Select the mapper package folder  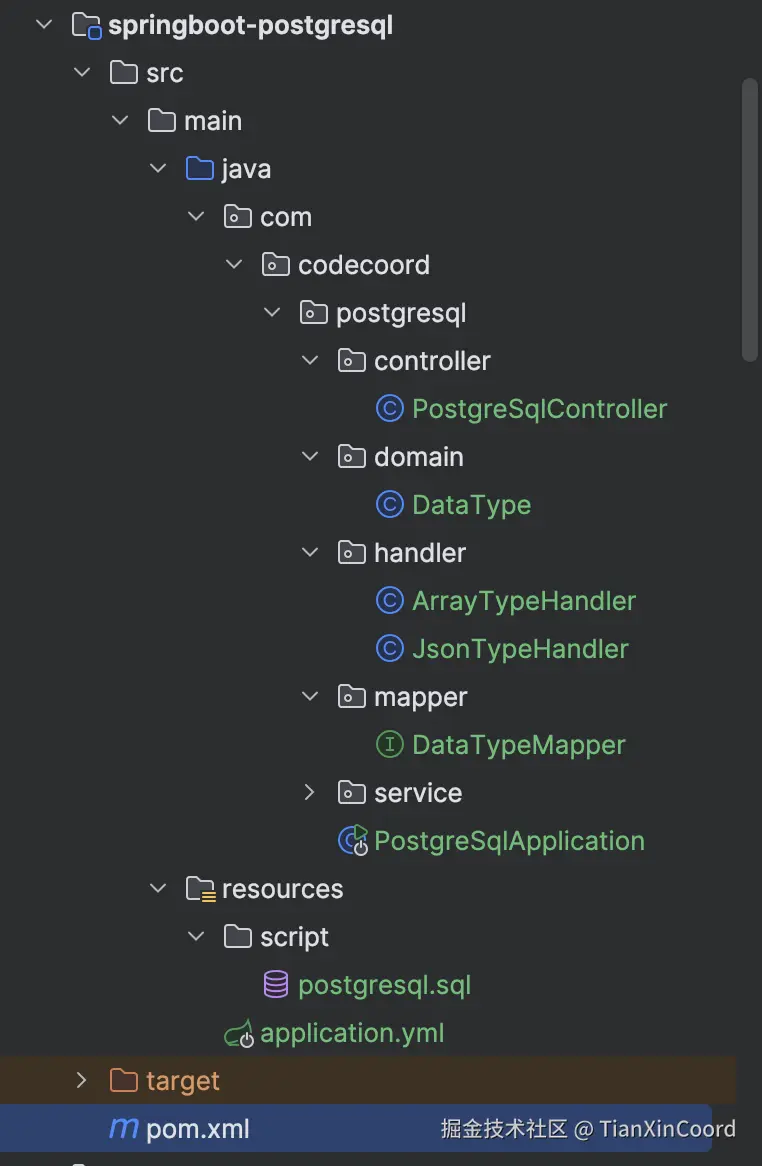(x=420, y=697)
